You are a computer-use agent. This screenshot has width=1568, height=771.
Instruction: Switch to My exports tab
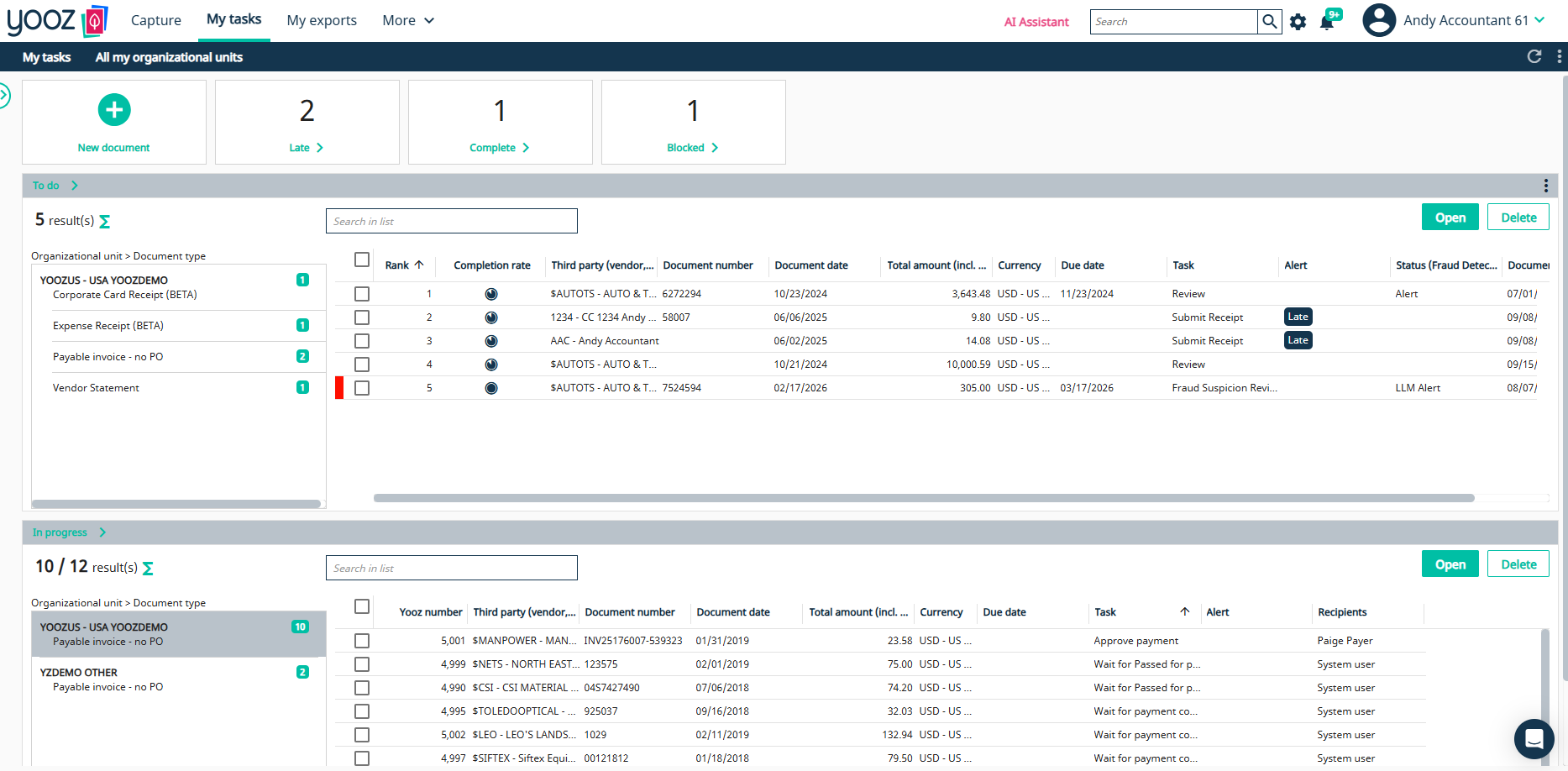click(x=322, y=20)
